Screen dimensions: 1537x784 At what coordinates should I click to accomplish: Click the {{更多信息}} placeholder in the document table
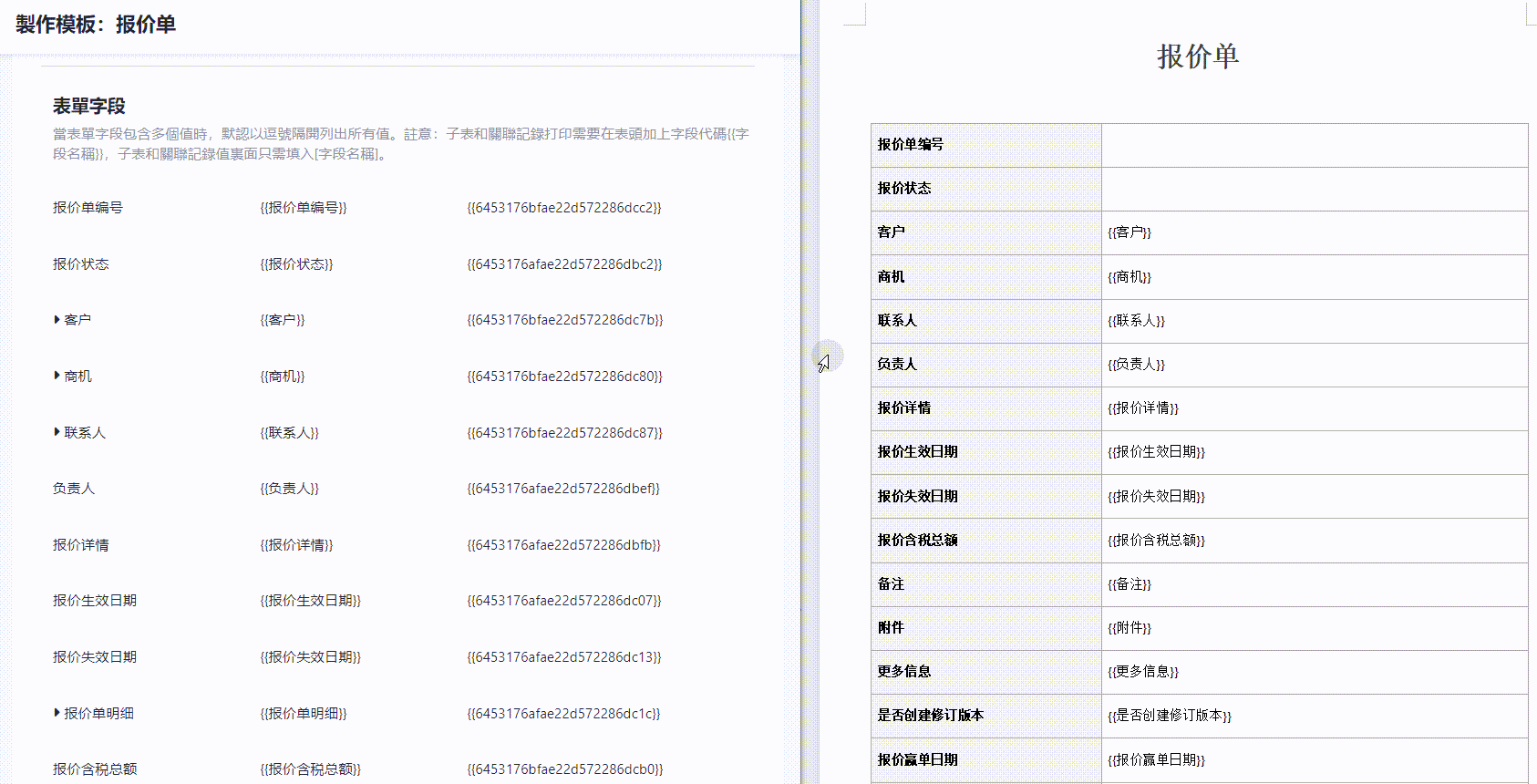coord(1143,672)
